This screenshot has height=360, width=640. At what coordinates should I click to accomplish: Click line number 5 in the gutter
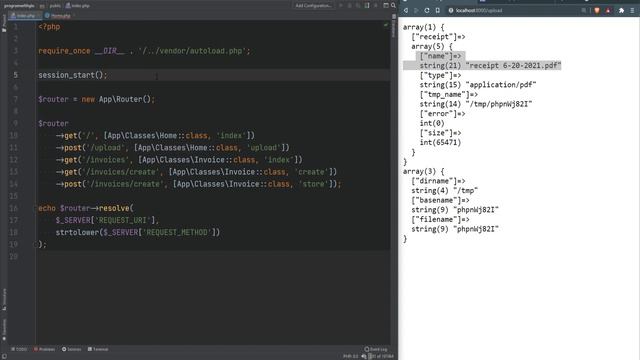(x=15, y=75)
